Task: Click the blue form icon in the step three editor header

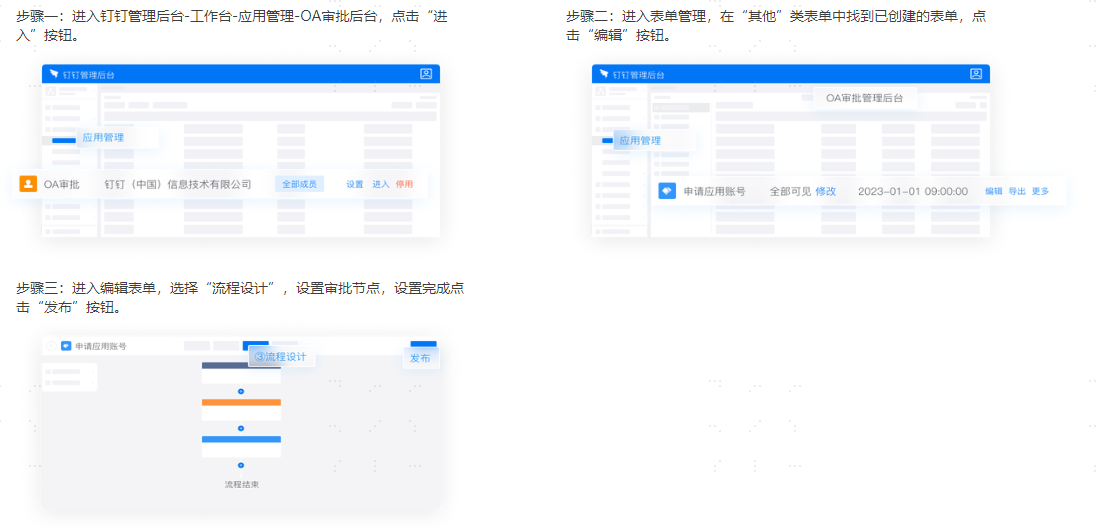Action: 66,346
